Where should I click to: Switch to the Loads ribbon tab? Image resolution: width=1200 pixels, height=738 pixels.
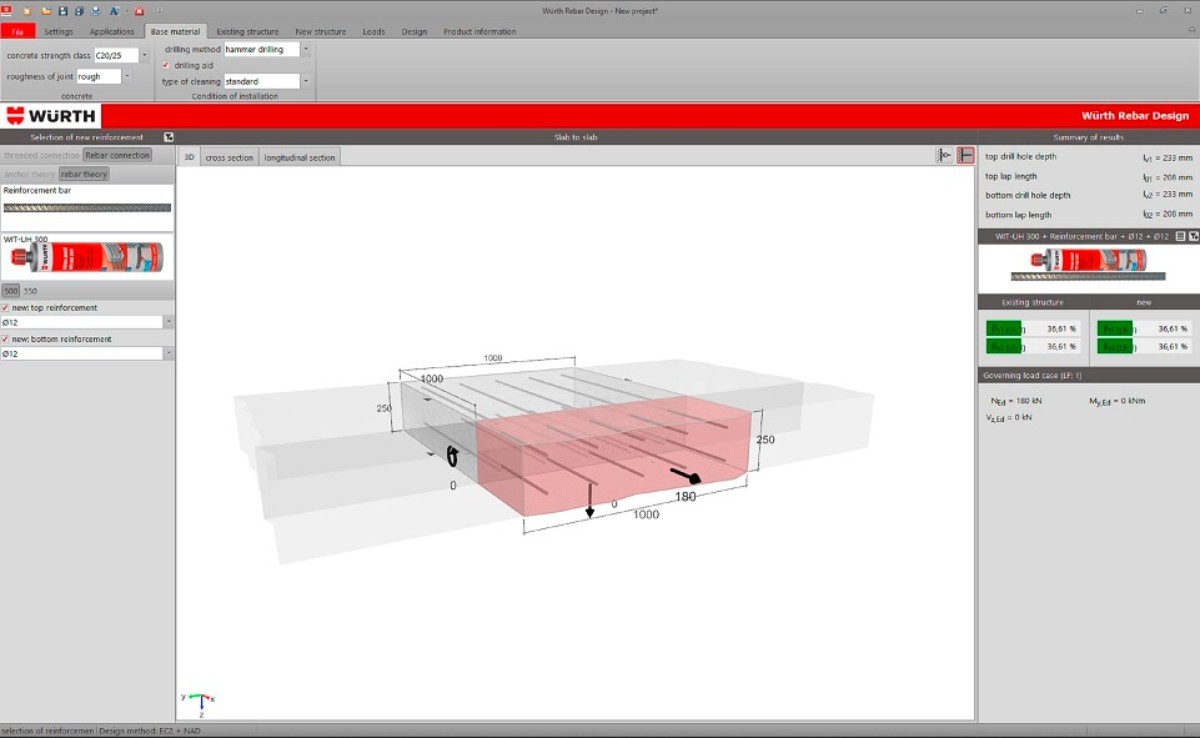[373, 32]
